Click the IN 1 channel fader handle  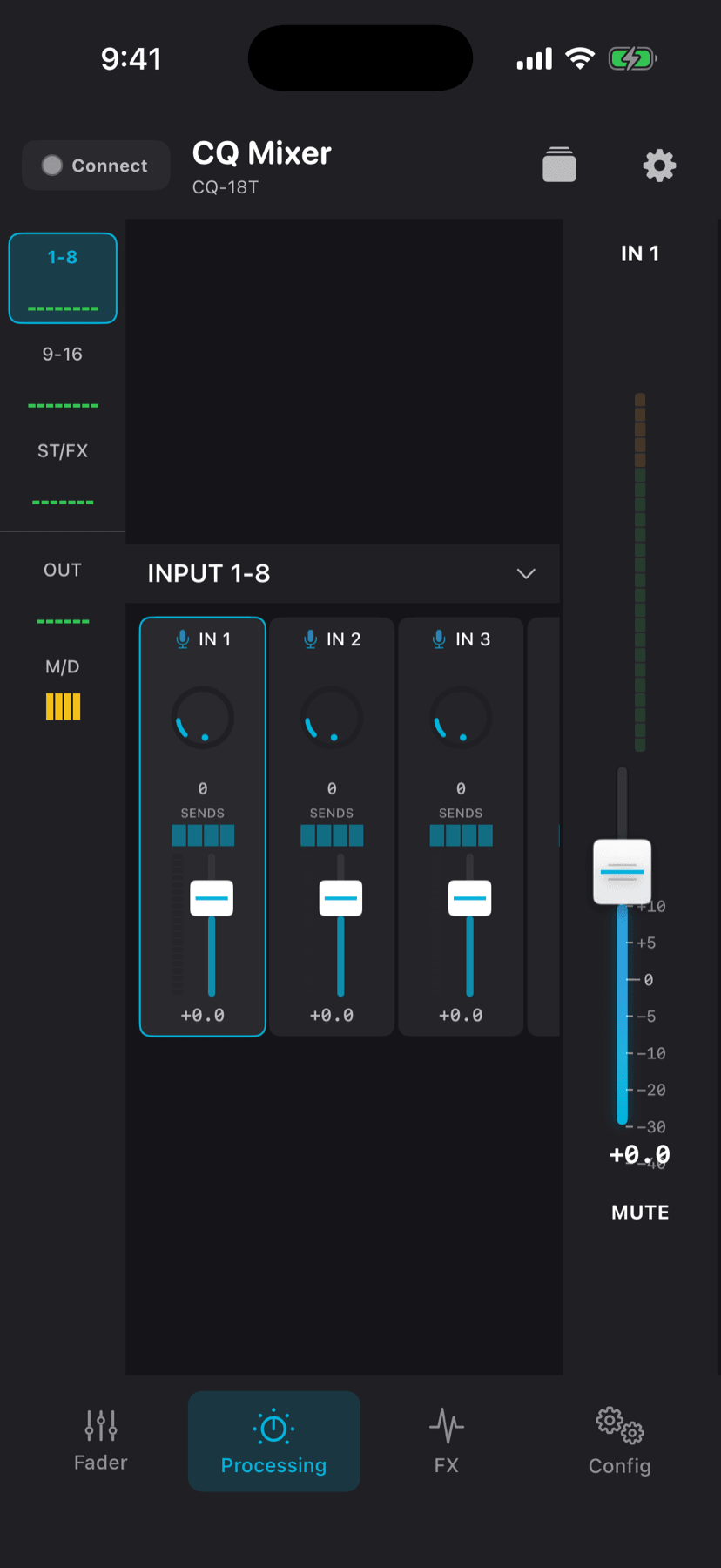212,898
